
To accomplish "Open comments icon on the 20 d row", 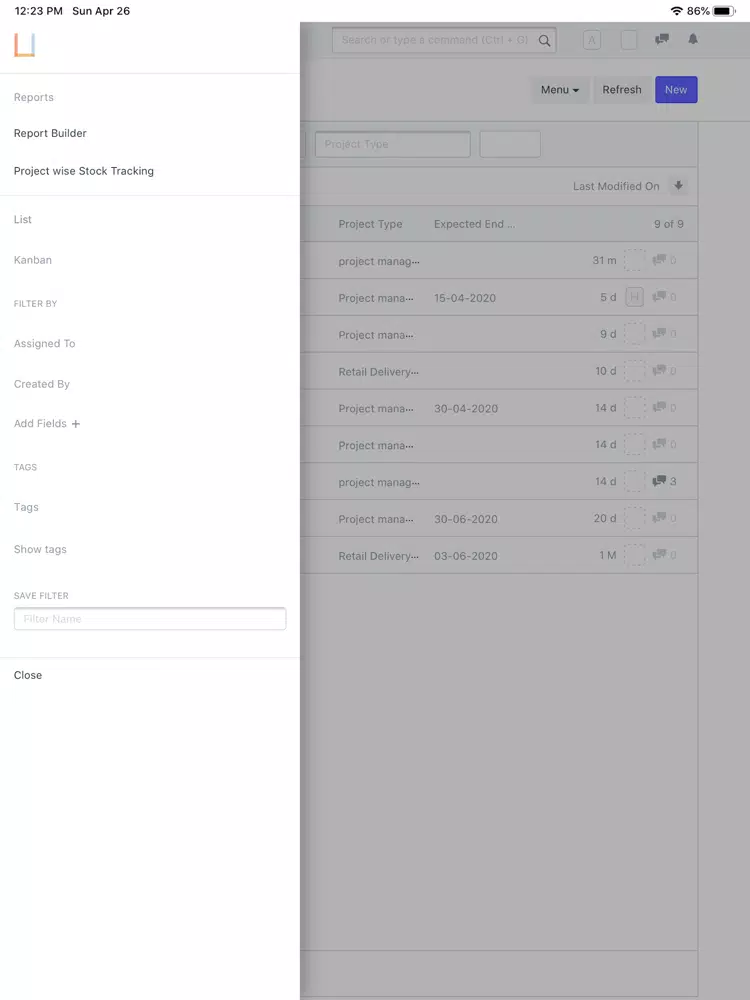I will click(x=659, y=517).
